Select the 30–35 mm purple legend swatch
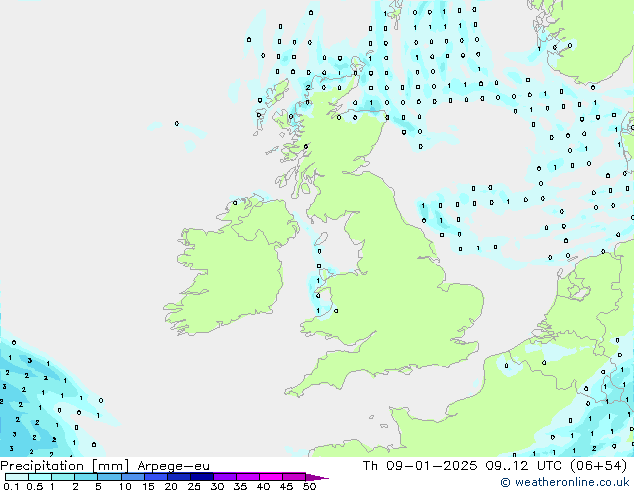 225,477
